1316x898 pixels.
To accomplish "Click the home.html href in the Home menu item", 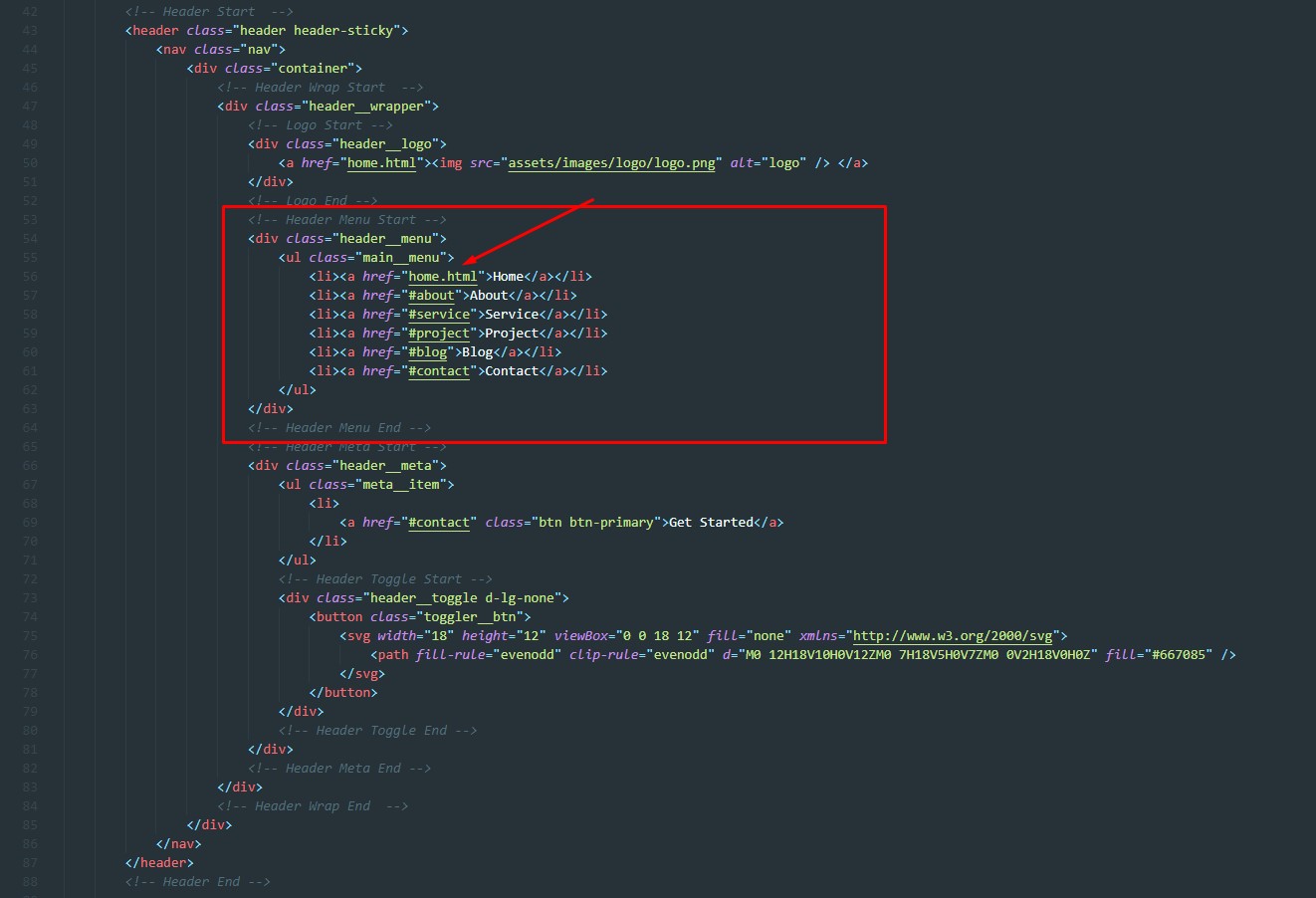I will point(443,277).
